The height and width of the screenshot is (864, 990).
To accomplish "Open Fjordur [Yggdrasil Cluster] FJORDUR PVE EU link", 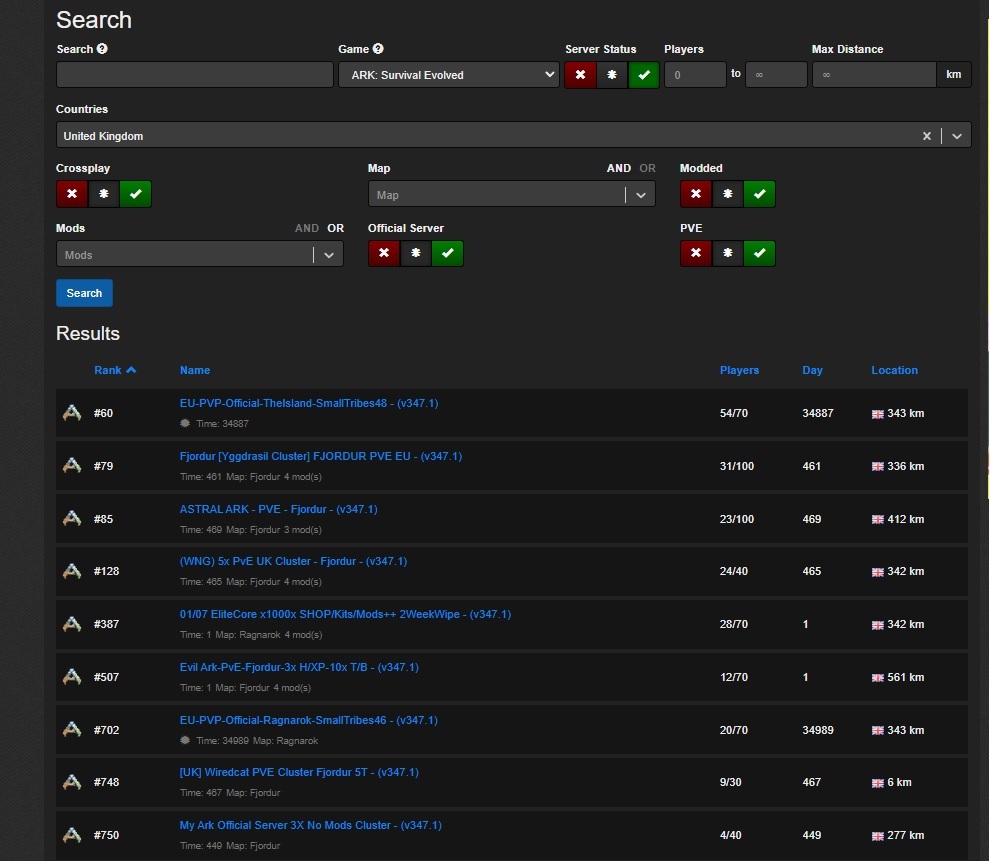I will pos(321,457).
